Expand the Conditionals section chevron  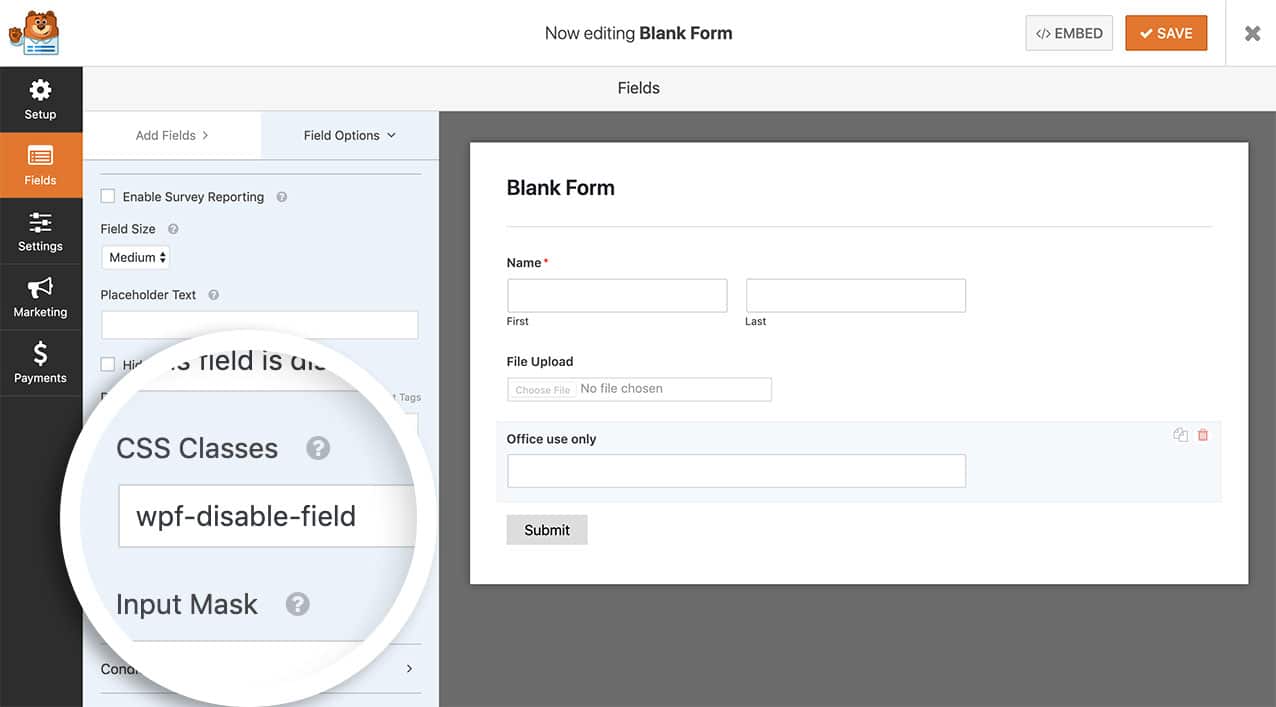[410, 668]
